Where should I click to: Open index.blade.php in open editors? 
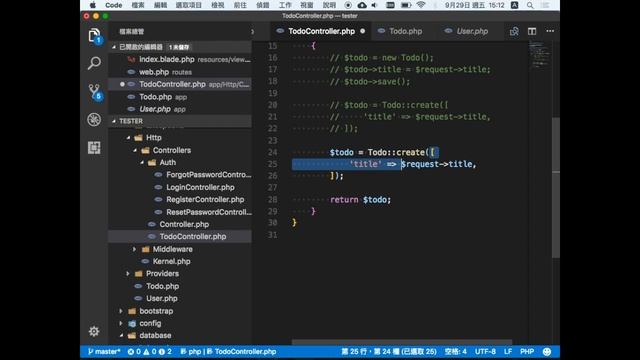(180, 60)
